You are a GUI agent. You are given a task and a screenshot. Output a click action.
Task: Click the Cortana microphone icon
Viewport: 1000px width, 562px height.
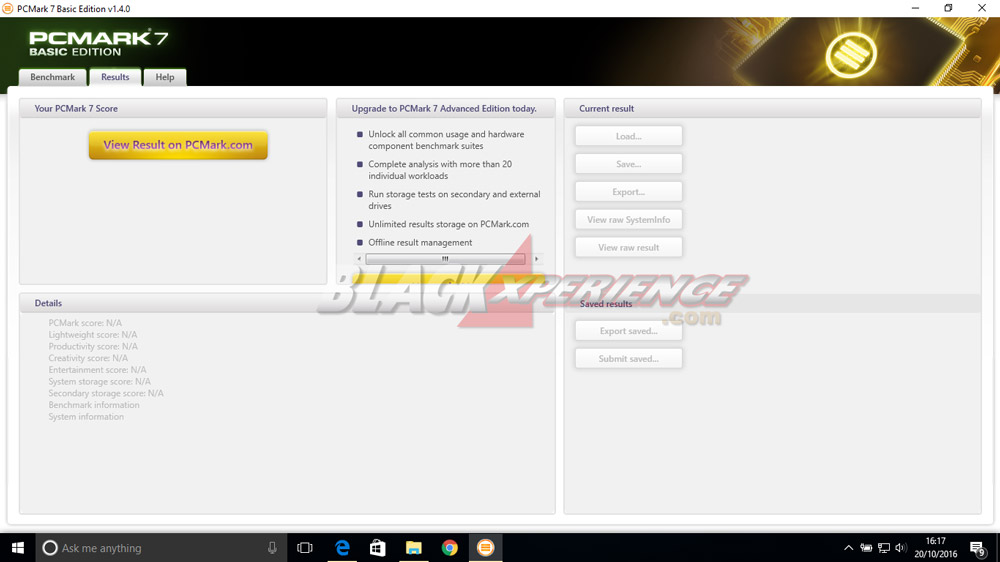[x=272, y=548]
